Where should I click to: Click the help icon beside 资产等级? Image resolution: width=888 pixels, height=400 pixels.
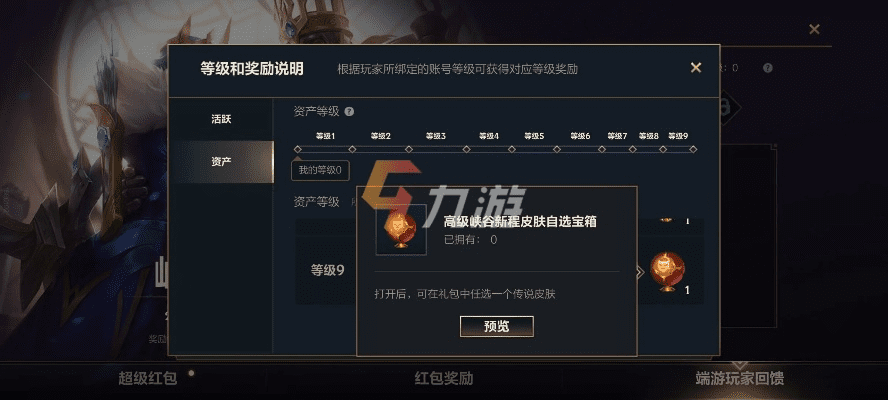coord(349,112)
